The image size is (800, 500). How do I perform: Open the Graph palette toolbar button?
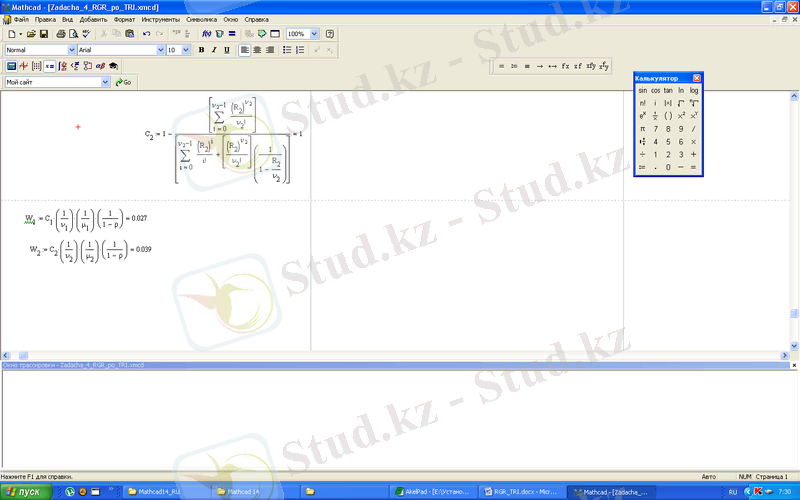click(24, 66)
